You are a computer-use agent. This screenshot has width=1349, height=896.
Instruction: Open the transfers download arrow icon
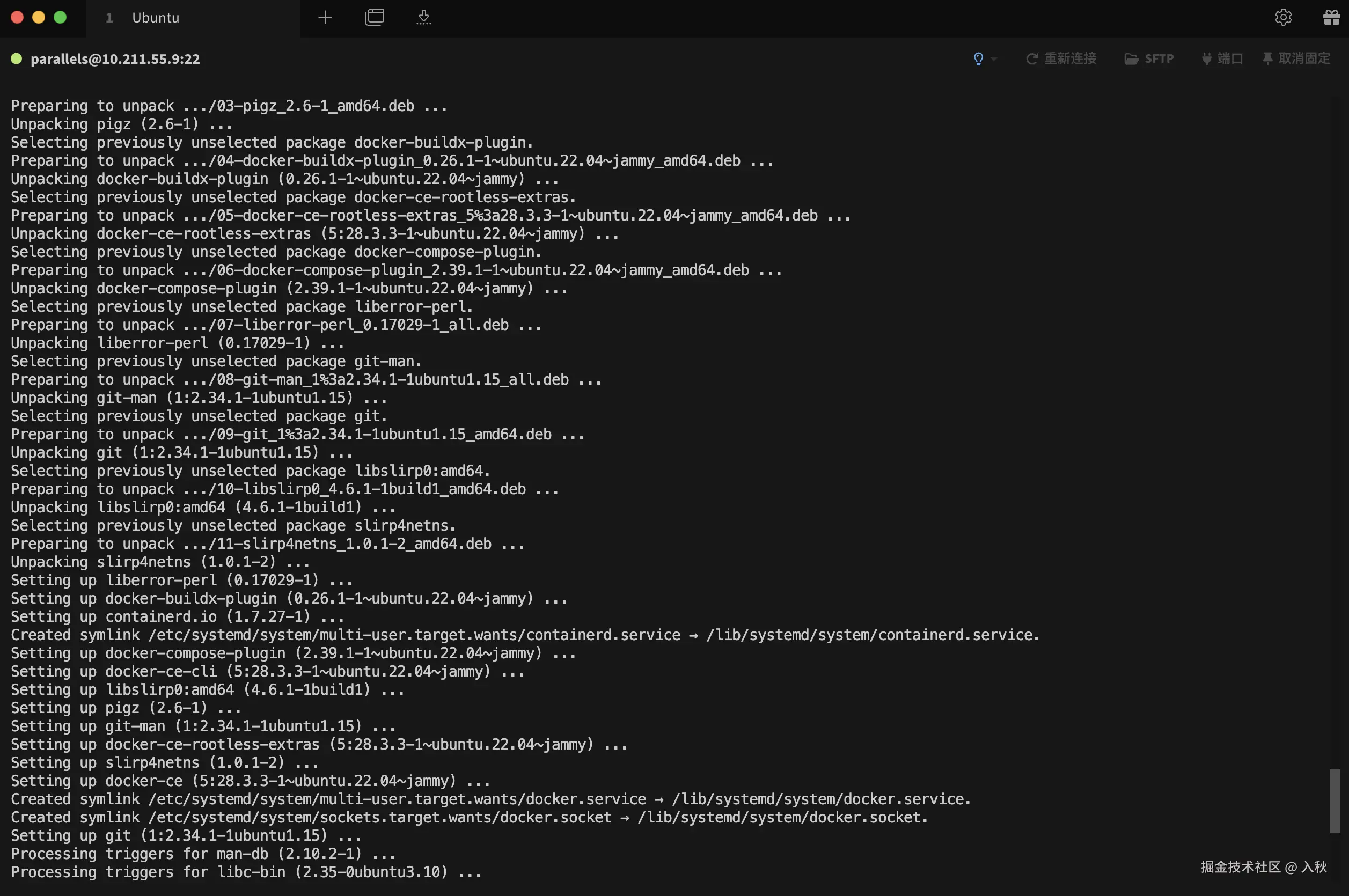423,17
